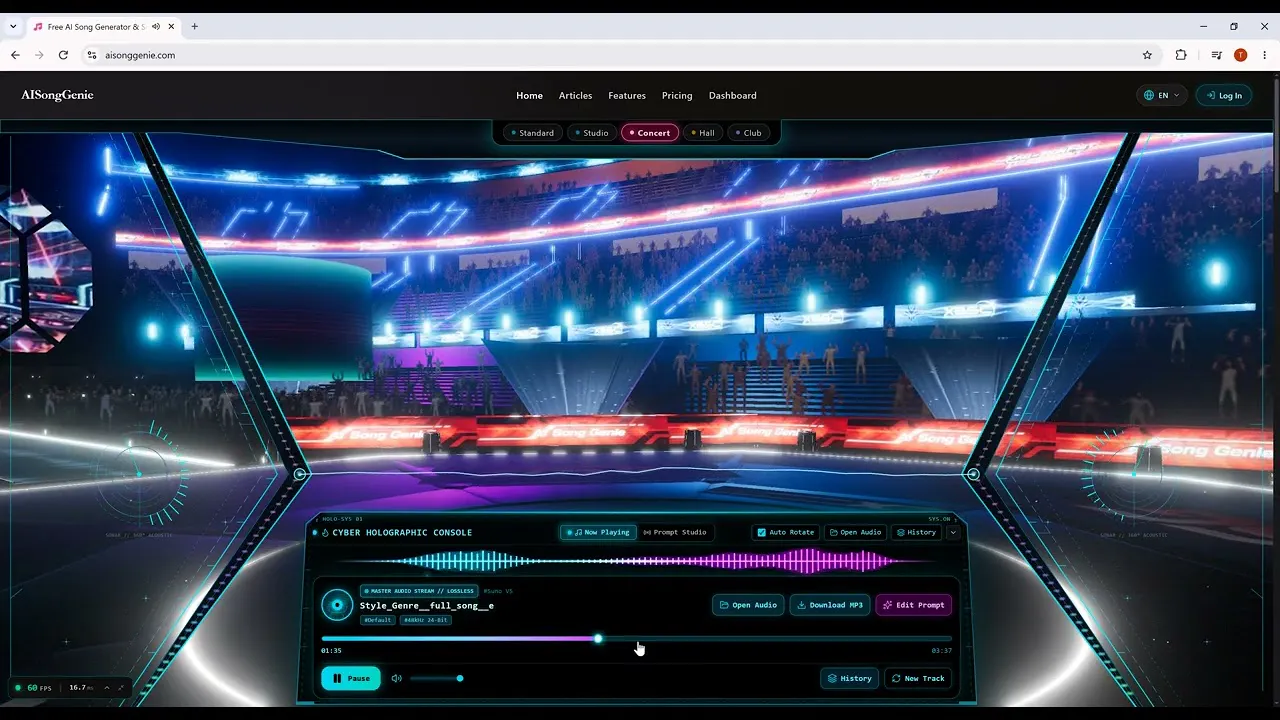Open the Chrome profile avatar
Image resolution: width=1280 pixels, height=720 pixels.
pos(1240,55)
